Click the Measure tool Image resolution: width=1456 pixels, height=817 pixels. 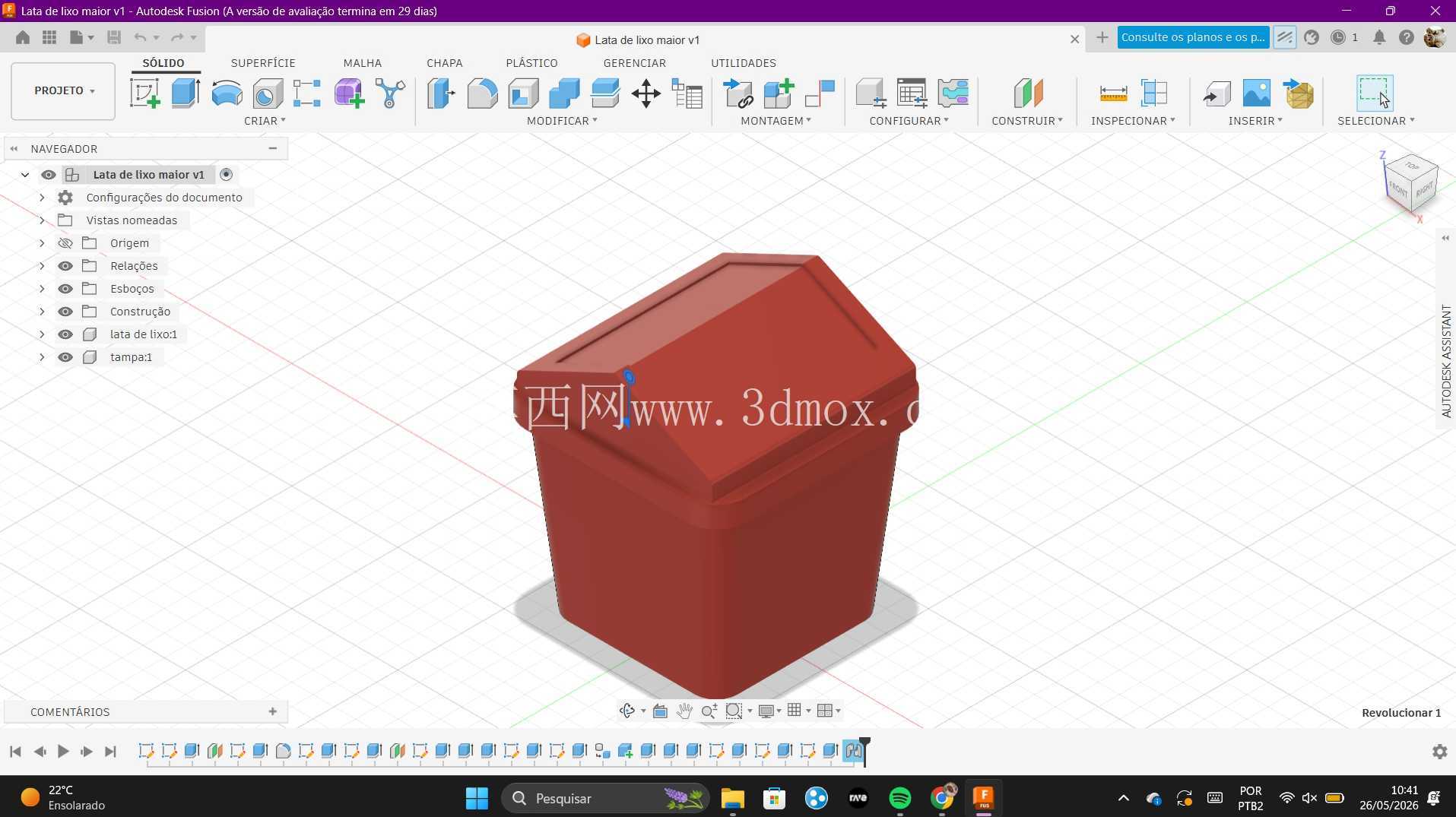tap(1113, 93)
